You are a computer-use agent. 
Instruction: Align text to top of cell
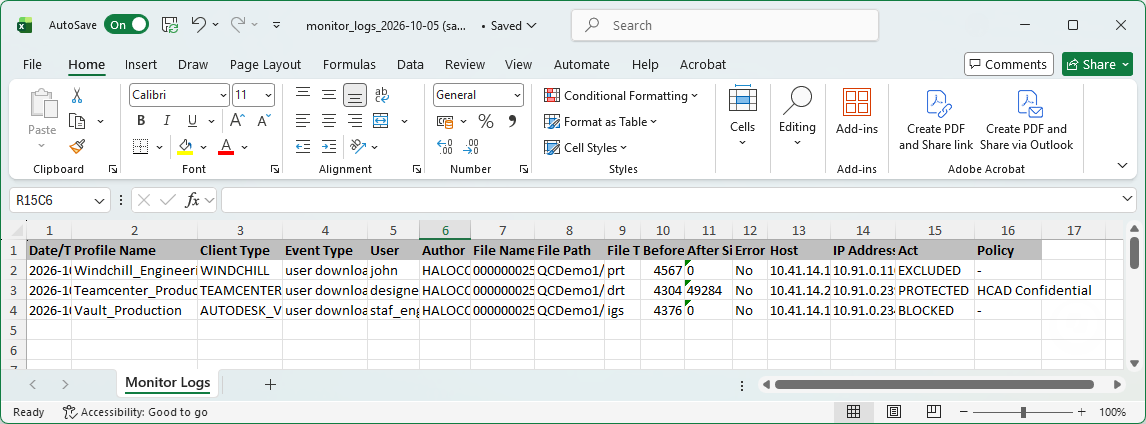pyautogui.click(x=303, y=94)
